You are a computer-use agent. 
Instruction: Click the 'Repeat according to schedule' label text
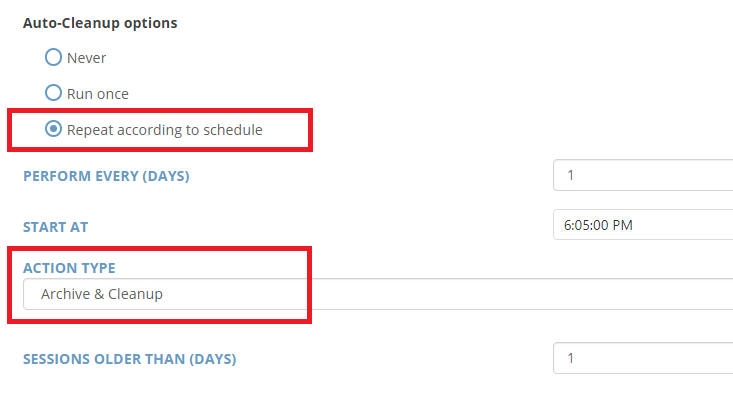click(165, 130)
